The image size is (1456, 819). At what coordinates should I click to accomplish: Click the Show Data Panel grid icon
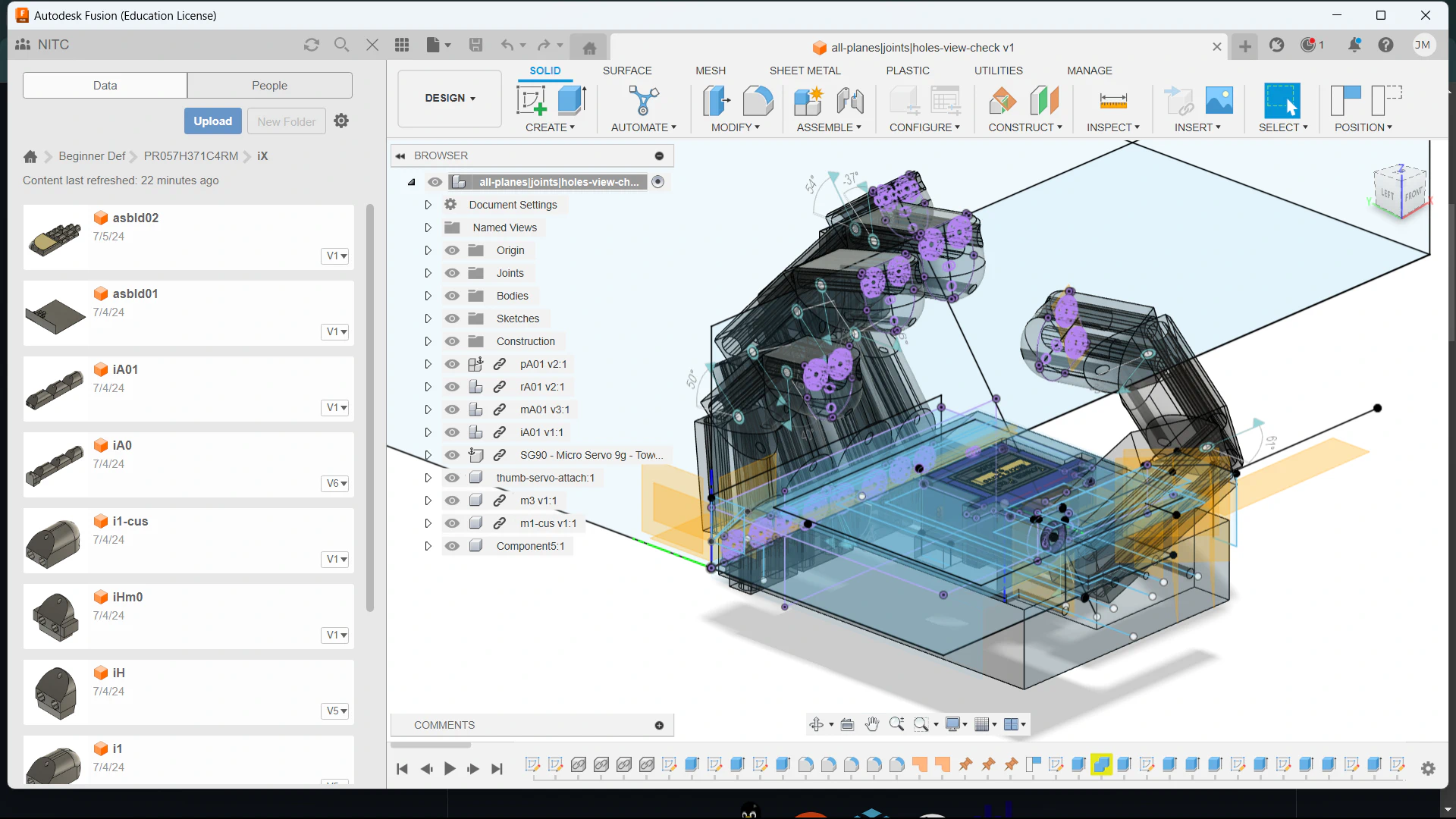402,45
